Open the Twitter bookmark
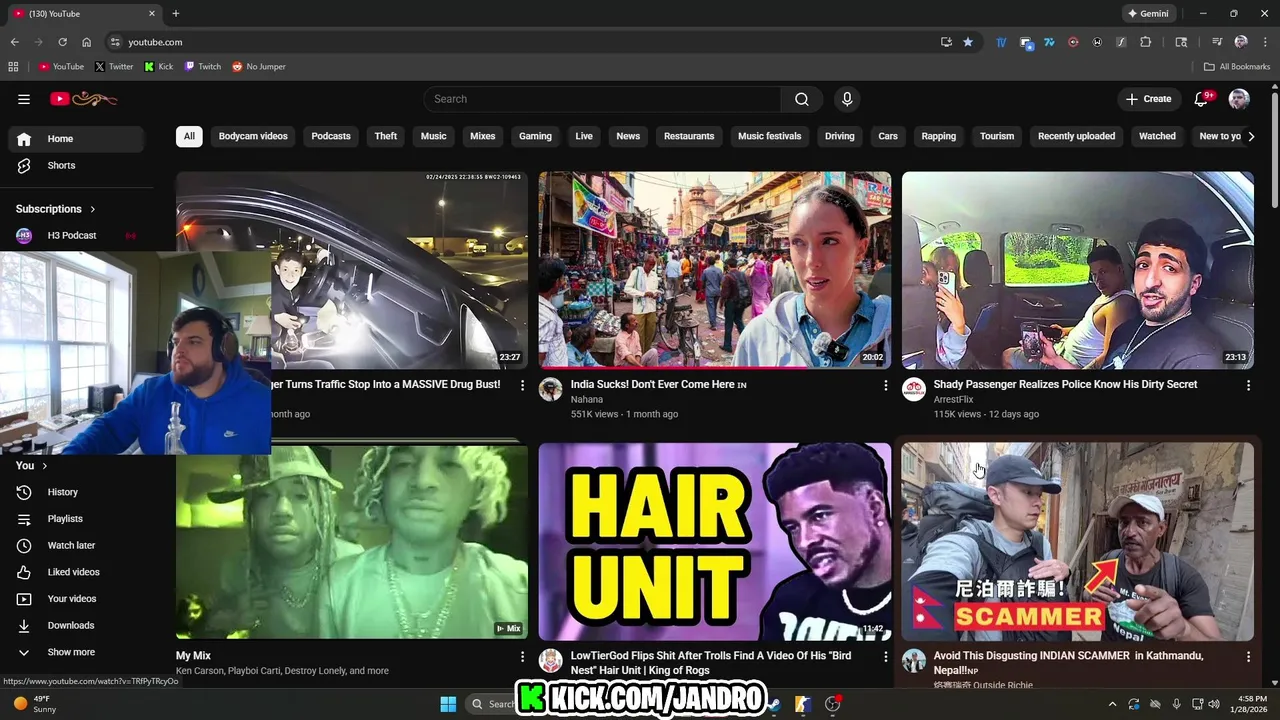The height and width of the screenshot is (720, 1280). (x=114, y=67)
